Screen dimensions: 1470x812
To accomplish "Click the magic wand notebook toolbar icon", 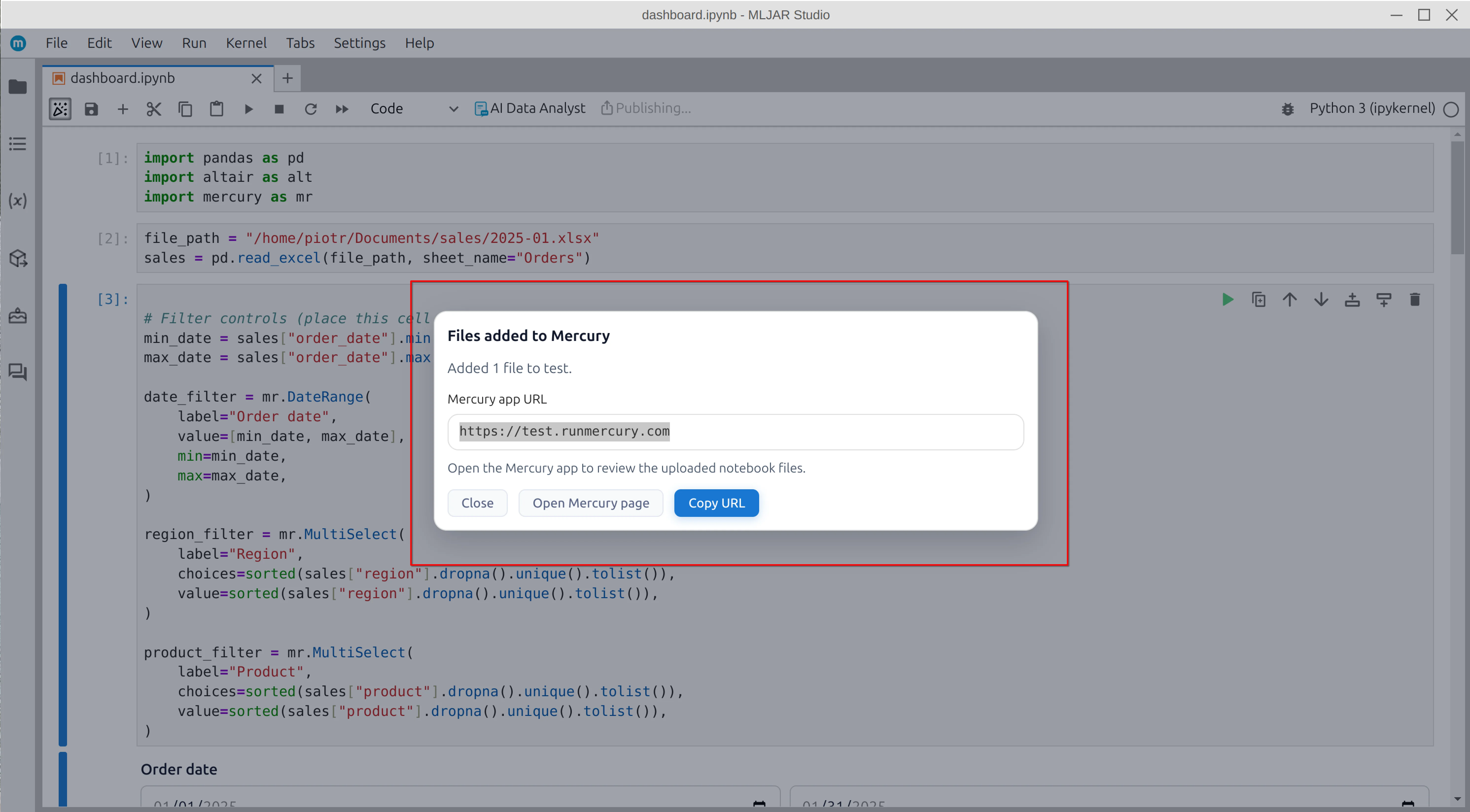I will point(60,109).
